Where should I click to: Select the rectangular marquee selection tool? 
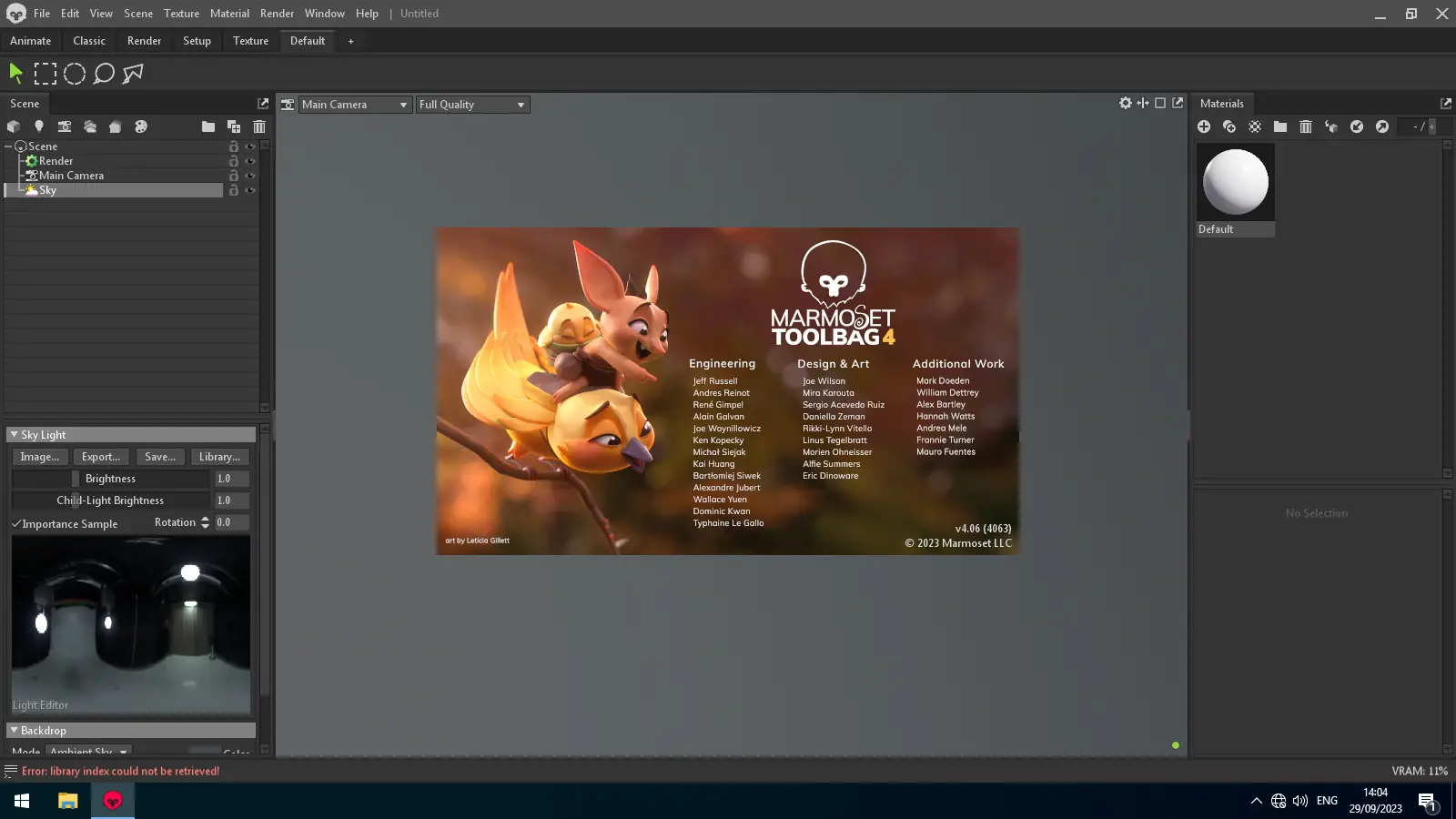point(45,74)
